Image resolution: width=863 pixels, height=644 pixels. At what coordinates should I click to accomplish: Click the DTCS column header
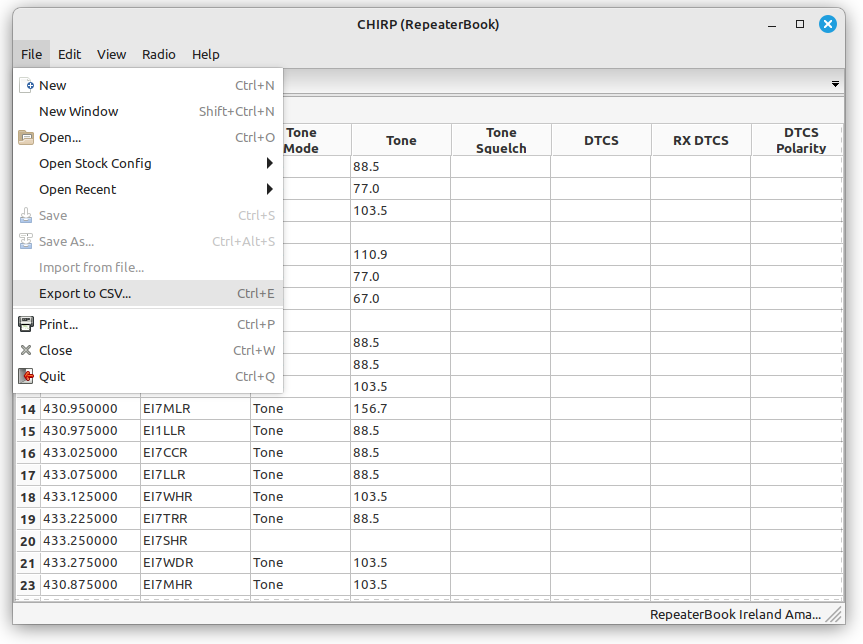(601, 140)
